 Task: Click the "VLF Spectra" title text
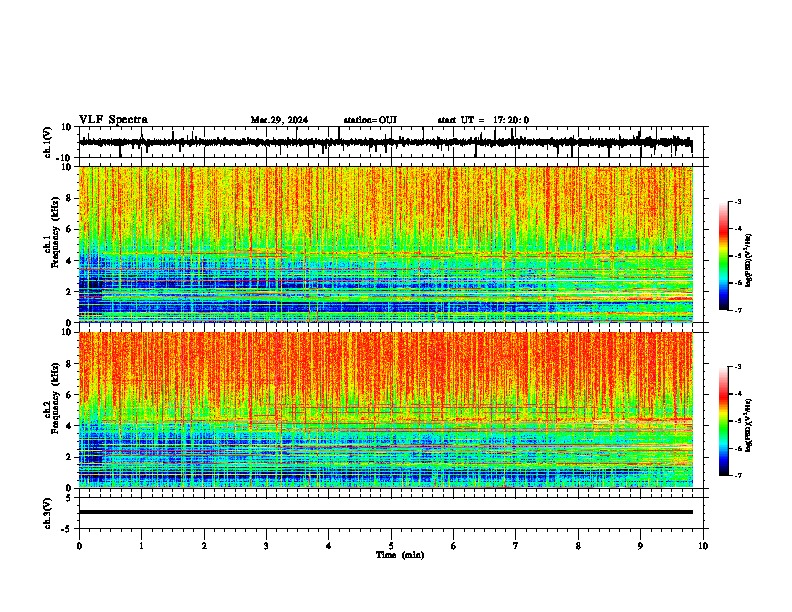(113, 120)
